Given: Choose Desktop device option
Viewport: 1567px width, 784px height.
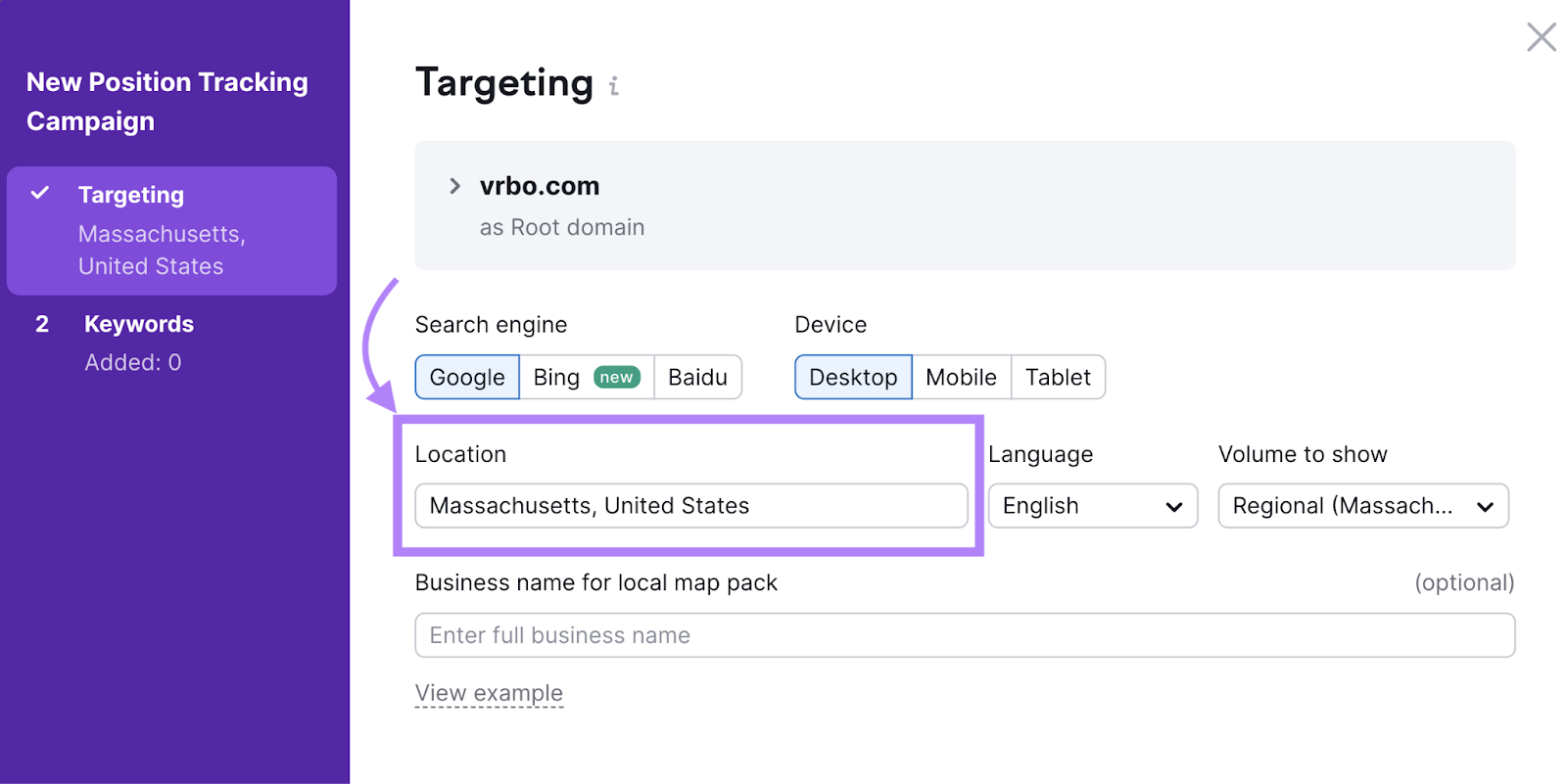Looking at the screenshot, I should (853, 377).
